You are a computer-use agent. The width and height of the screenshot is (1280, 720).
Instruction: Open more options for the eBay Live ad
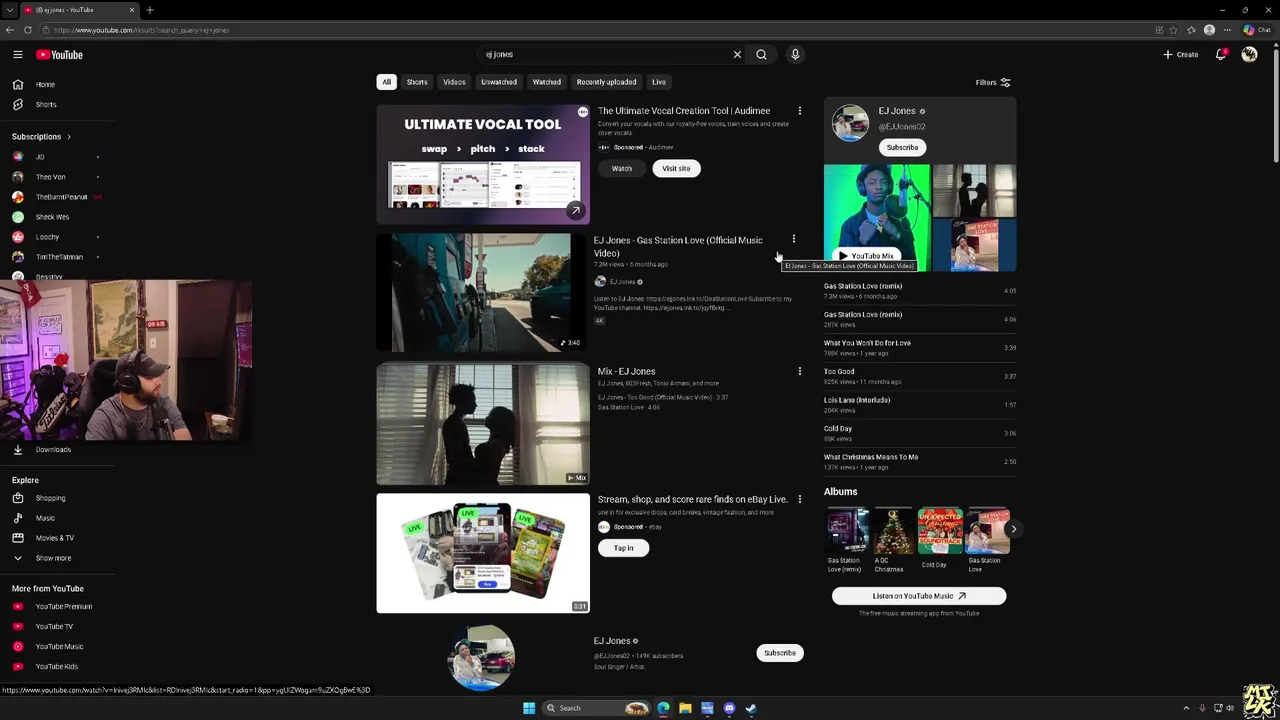(800, 499)
